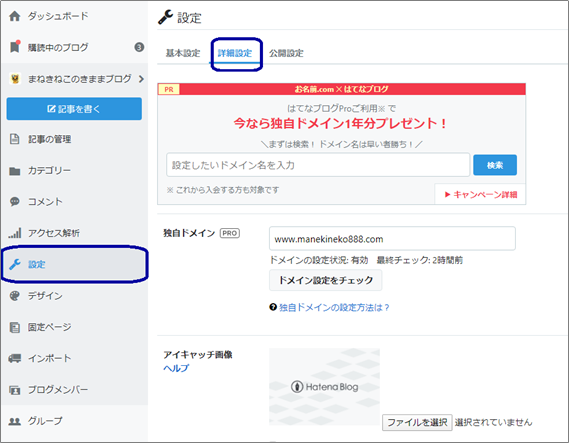Click the アクセス解析 bar chart icon
This screenshot has height=443, width=569.
[15, 233]
